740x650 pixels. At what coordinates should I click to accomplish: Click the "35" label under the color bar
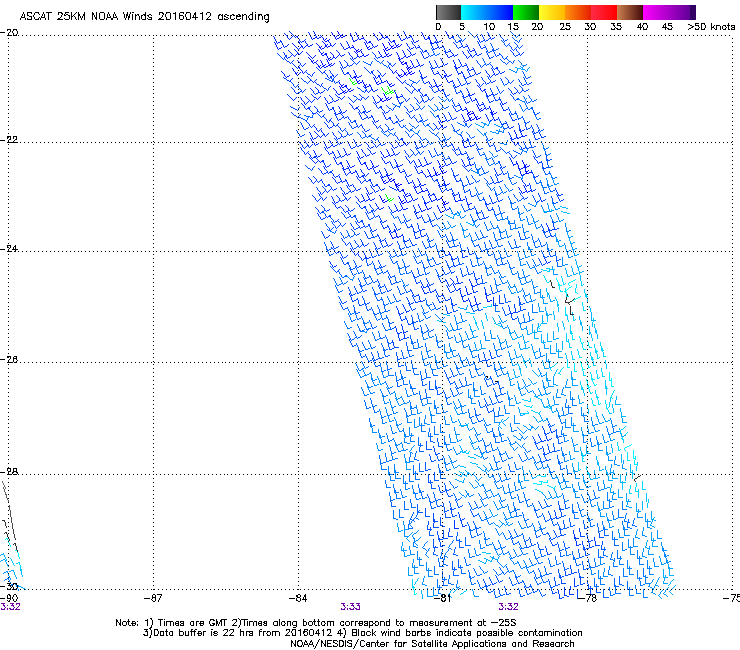(x=616, y=27)
